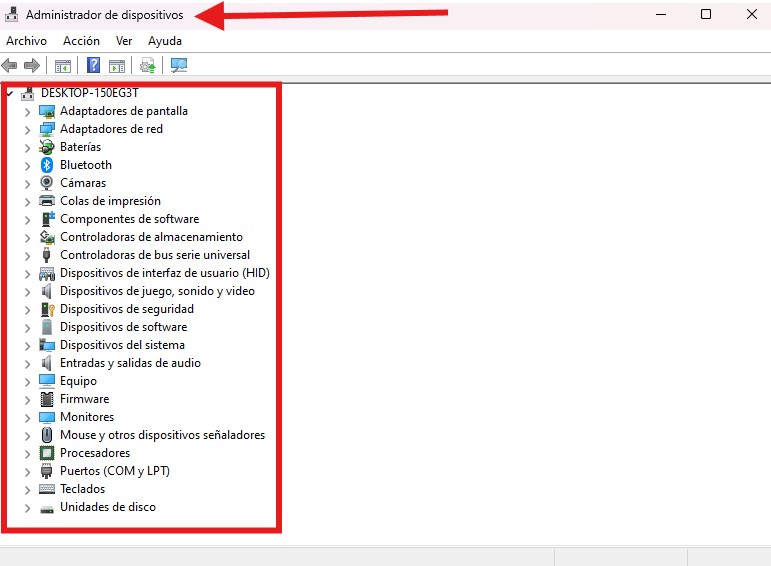Click the Administrador de dispositivos title icon
This screenshot has height=566, width=771.
pos(11,14)
